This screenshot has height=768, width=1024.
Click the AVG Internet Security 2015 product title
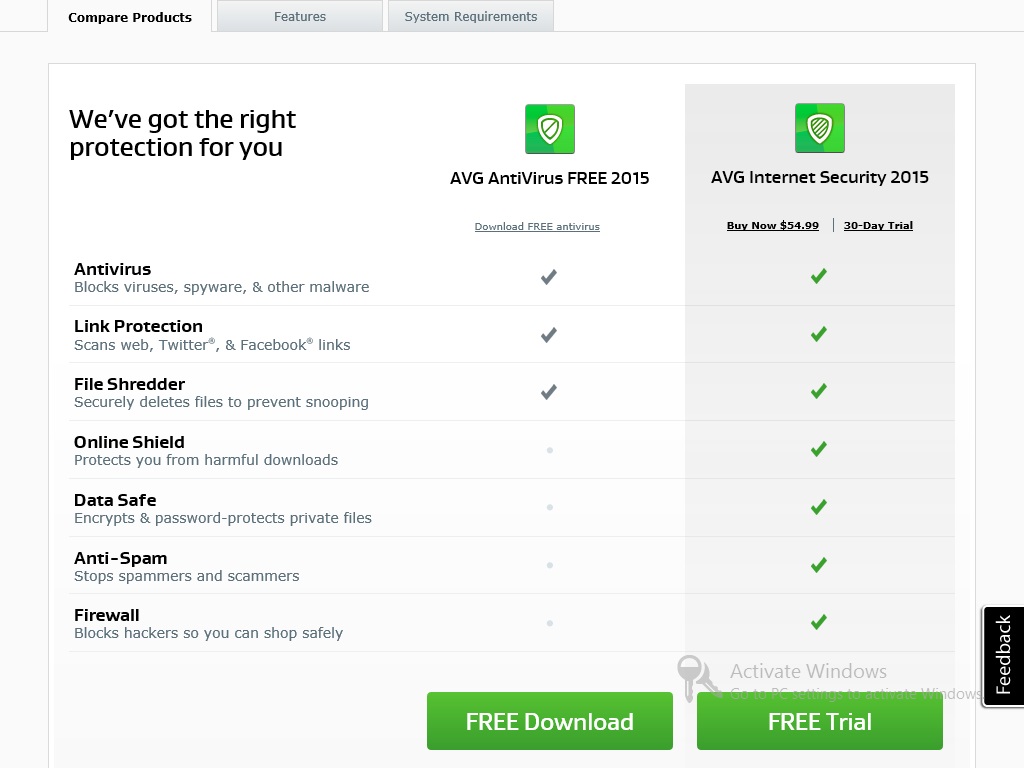[x=819, y=178]
